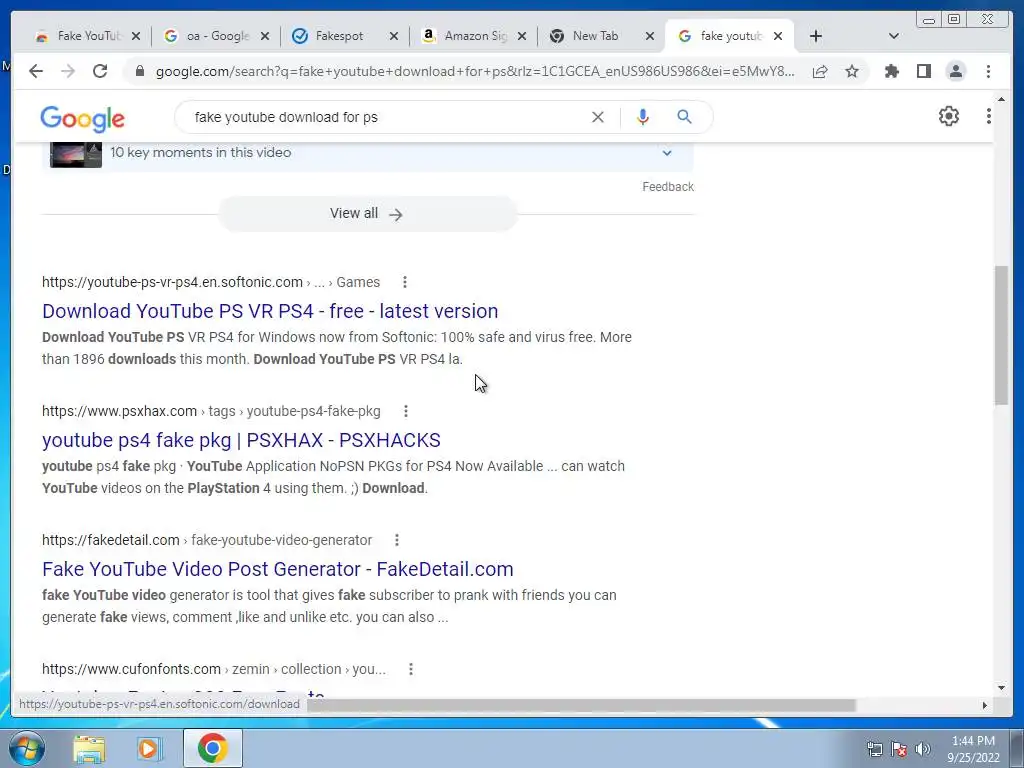
Task: Click the cufonfonts.com URL breadcrumb
Action: (x=214, y=669)
